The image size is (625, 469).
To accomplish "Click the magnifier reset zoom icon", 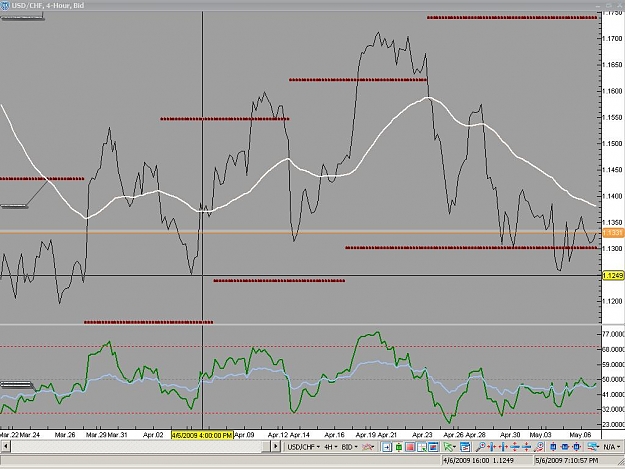I will click(x=539, y=447).
